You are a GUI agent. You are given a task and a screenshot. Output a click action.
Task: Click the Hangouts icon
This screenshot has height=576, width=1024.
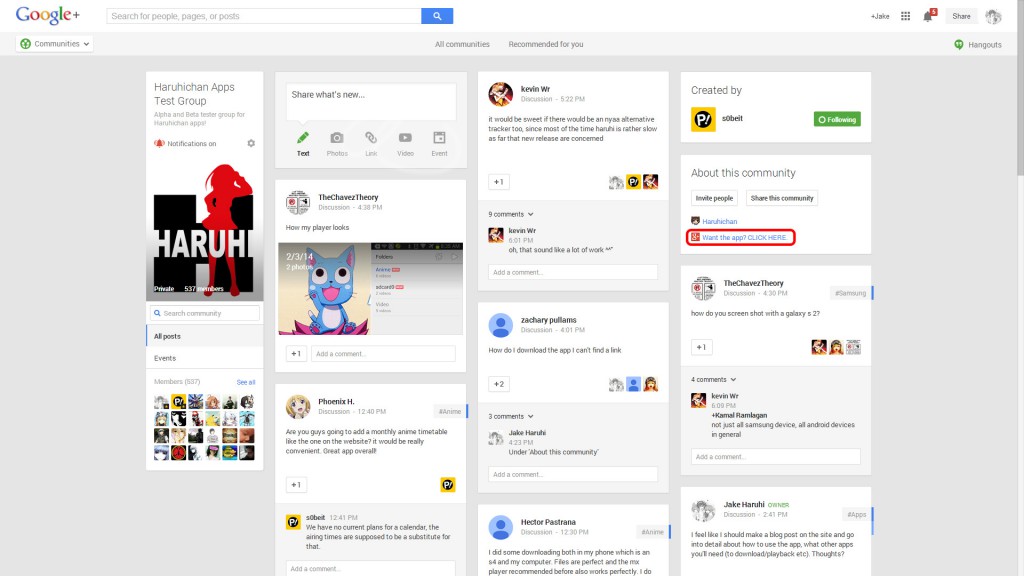click(959, 44)
